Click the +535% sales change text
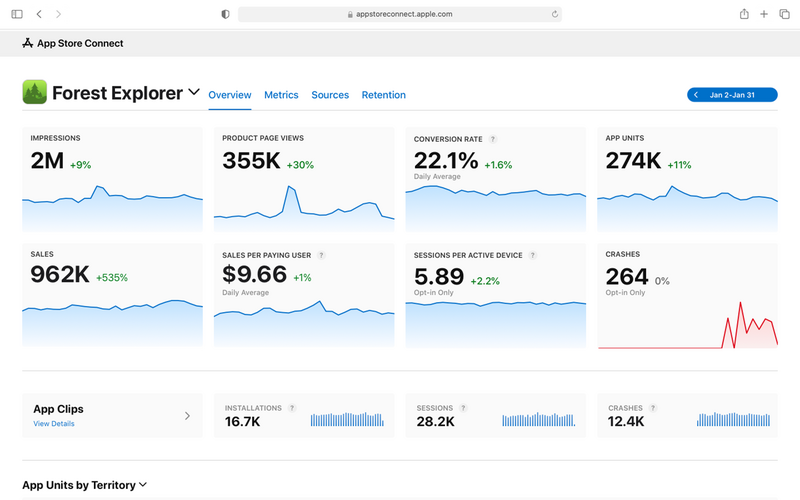Image resolution: width=800 pixels, height=500 pixels. (x=112, y=278)
